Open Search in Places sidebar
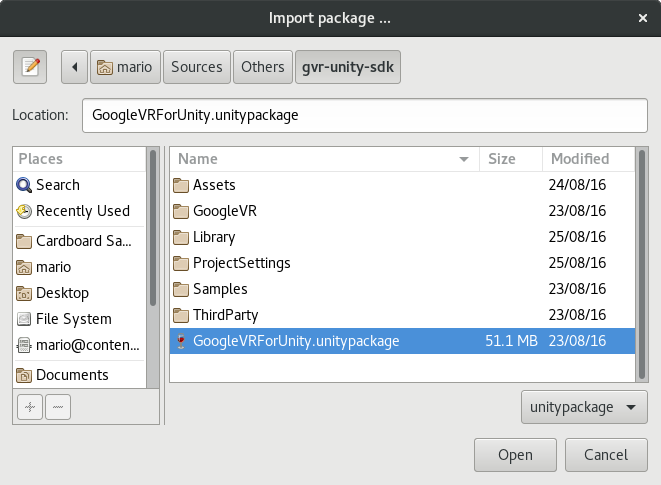 57,185
